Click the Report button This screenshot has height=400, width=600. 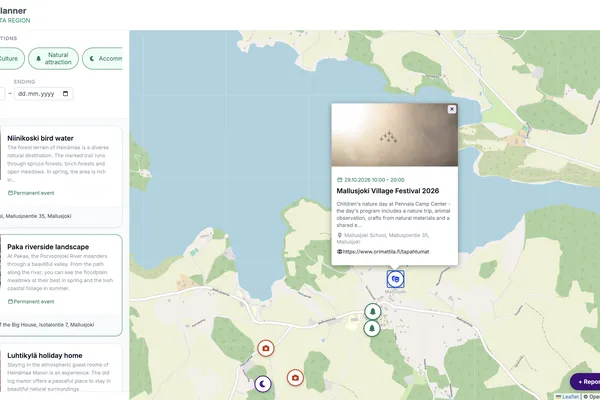point(585,382)
